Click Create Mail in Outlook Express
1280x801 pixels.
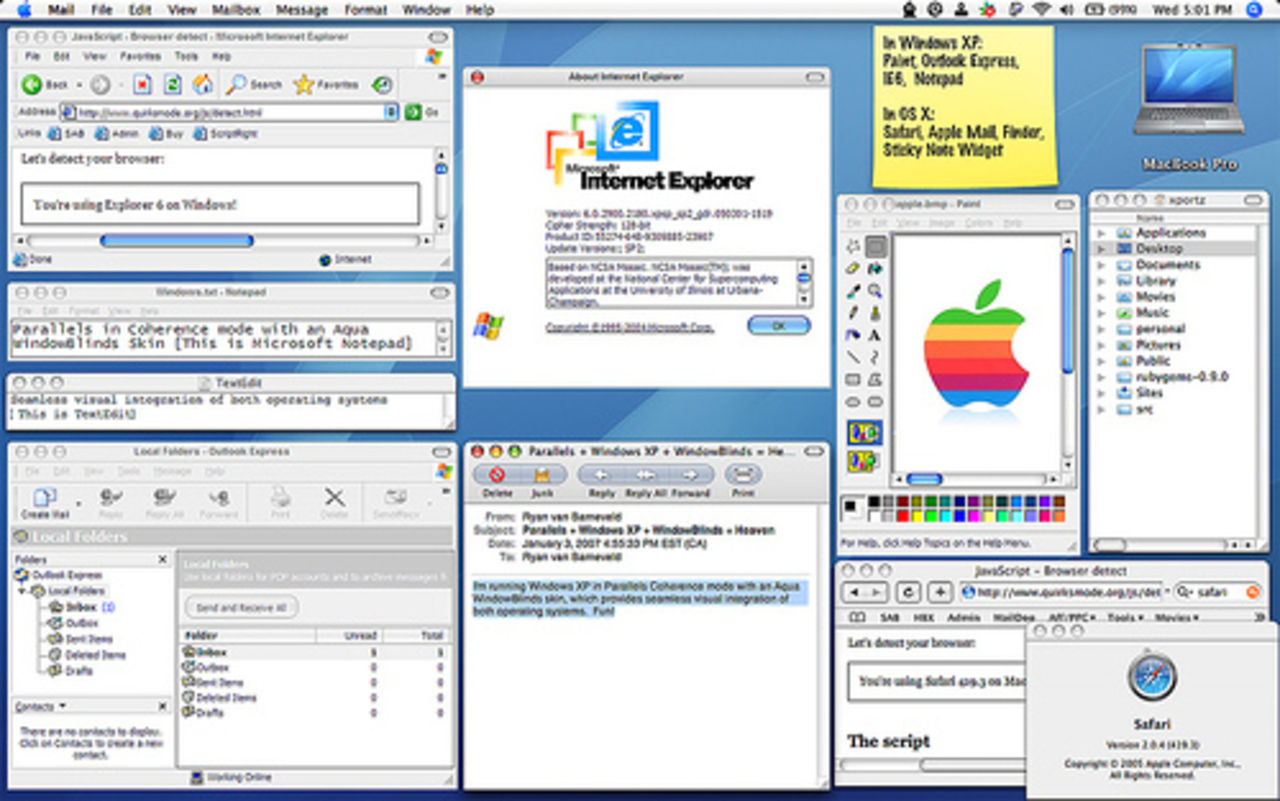(x=44, y=500)
